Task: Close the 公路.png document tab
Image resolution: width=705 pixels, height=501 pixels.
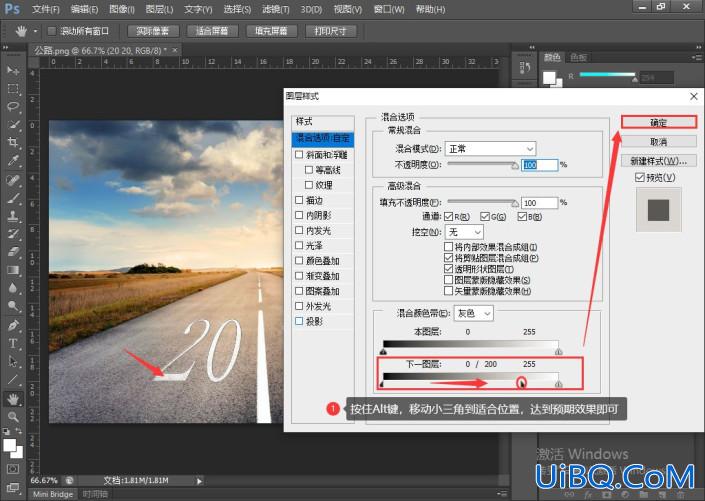Action: tap(175, 50)
